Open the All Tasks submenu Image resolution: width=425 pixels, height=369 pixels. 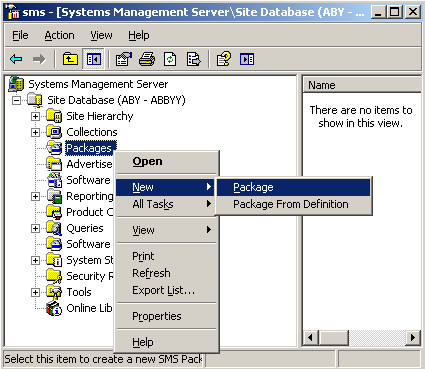(x=166, y=204)
